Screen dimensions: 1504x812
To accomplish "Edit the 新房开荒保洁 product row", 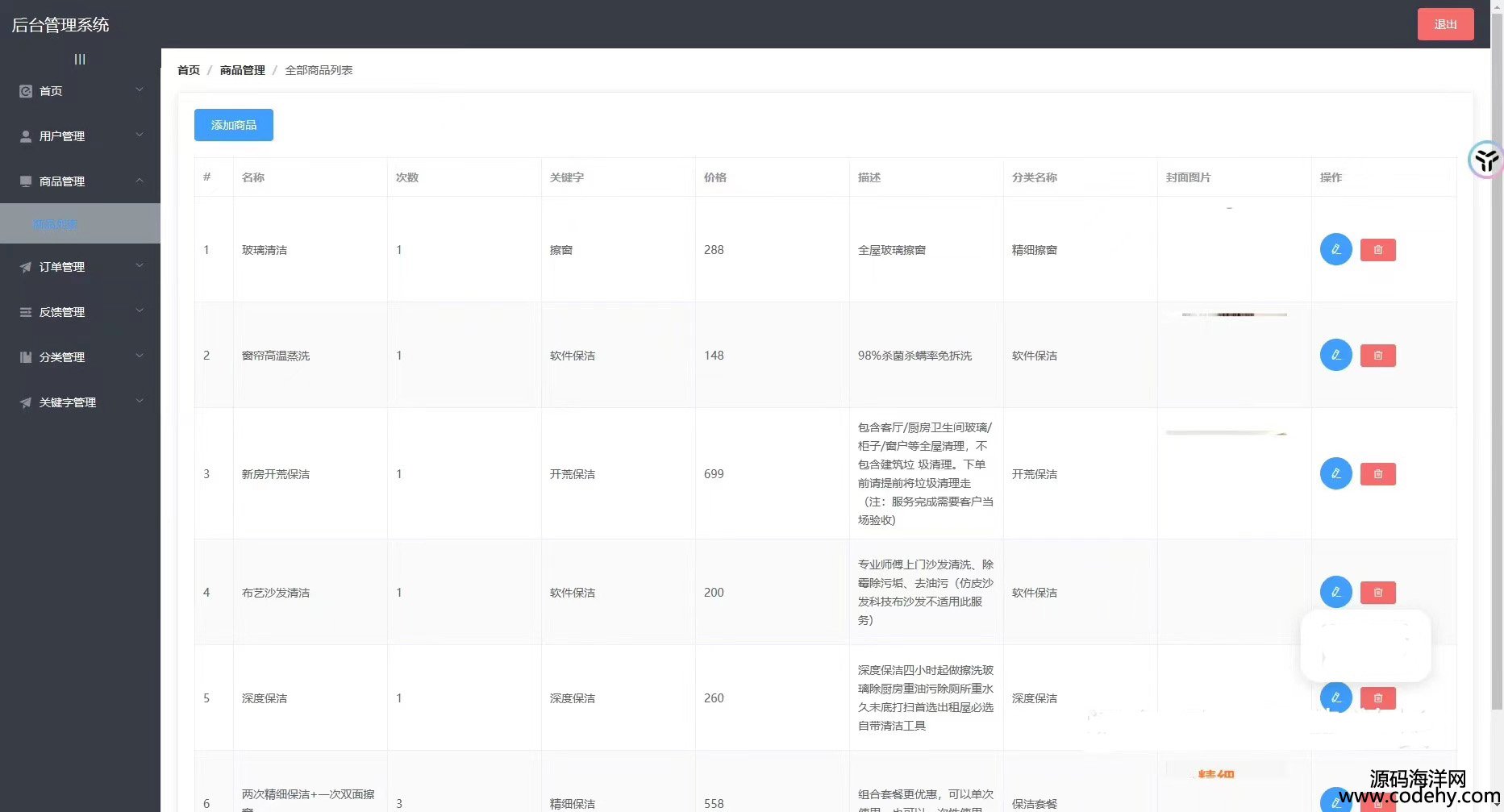I will pyautogui.click(x=1335, y=473).
